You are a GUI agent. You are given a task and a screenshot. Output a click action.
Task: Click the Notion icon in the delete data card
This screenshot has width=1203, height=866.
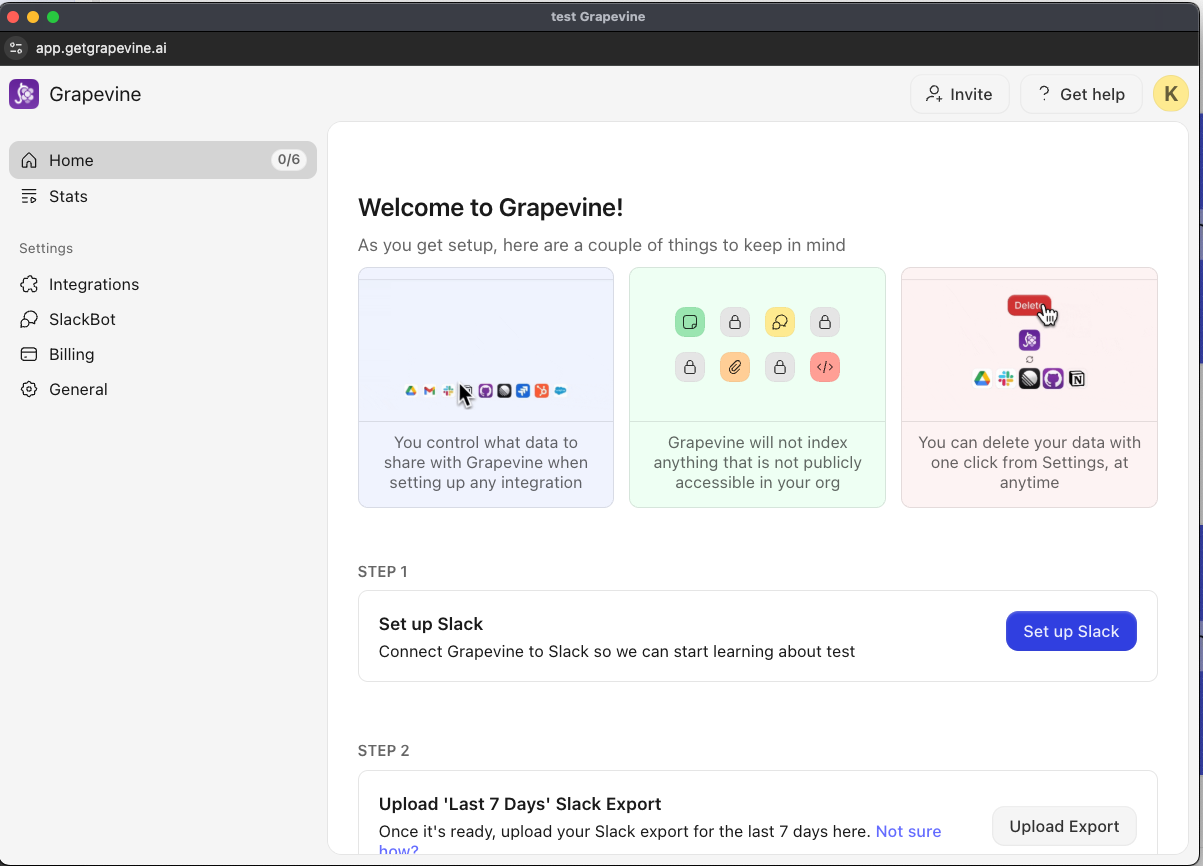(1078, 378)
